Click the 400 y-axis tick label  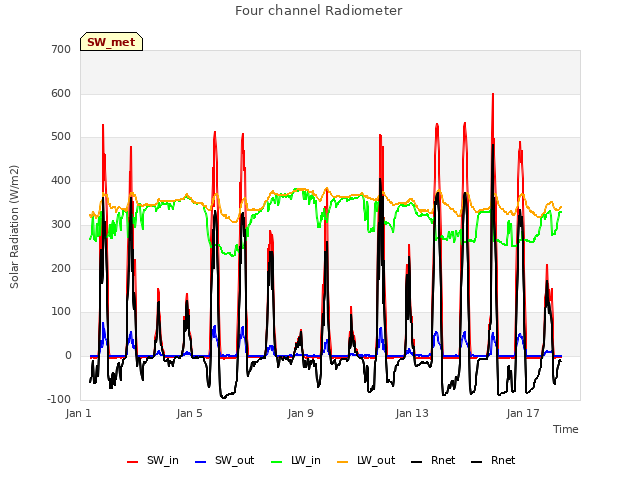pos(61,180)
